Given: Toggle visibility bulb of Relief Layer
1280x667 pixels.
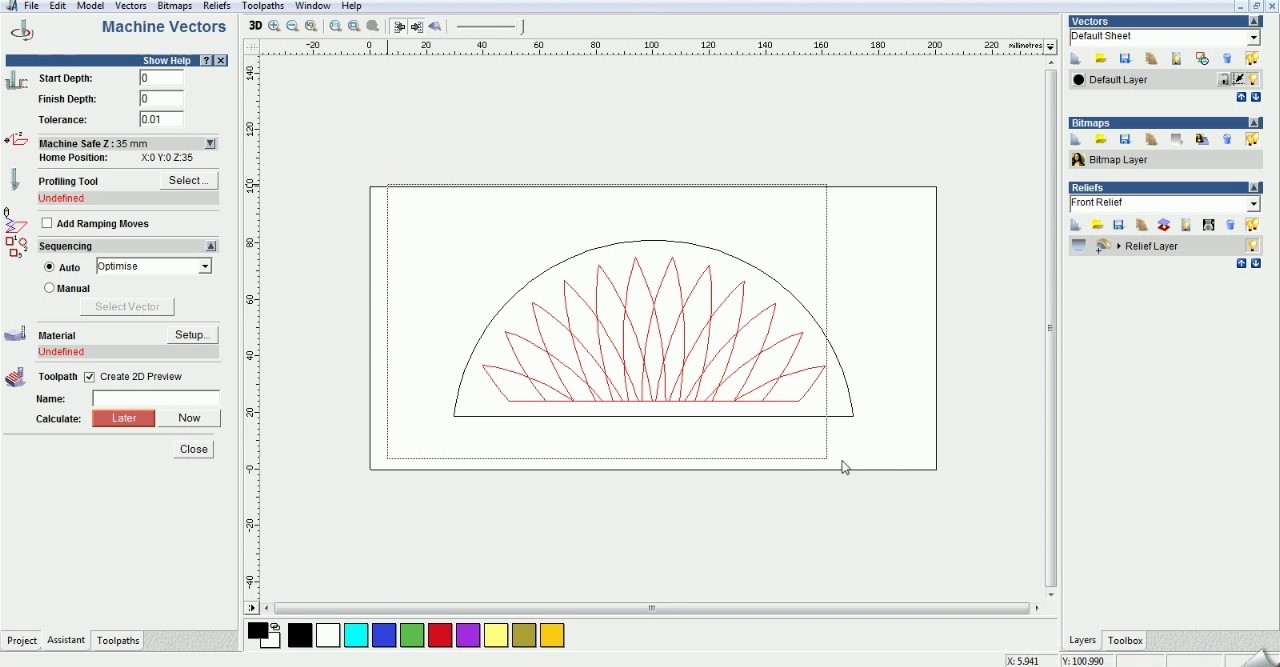Looking at the screenshot, I should point(1251,246).
